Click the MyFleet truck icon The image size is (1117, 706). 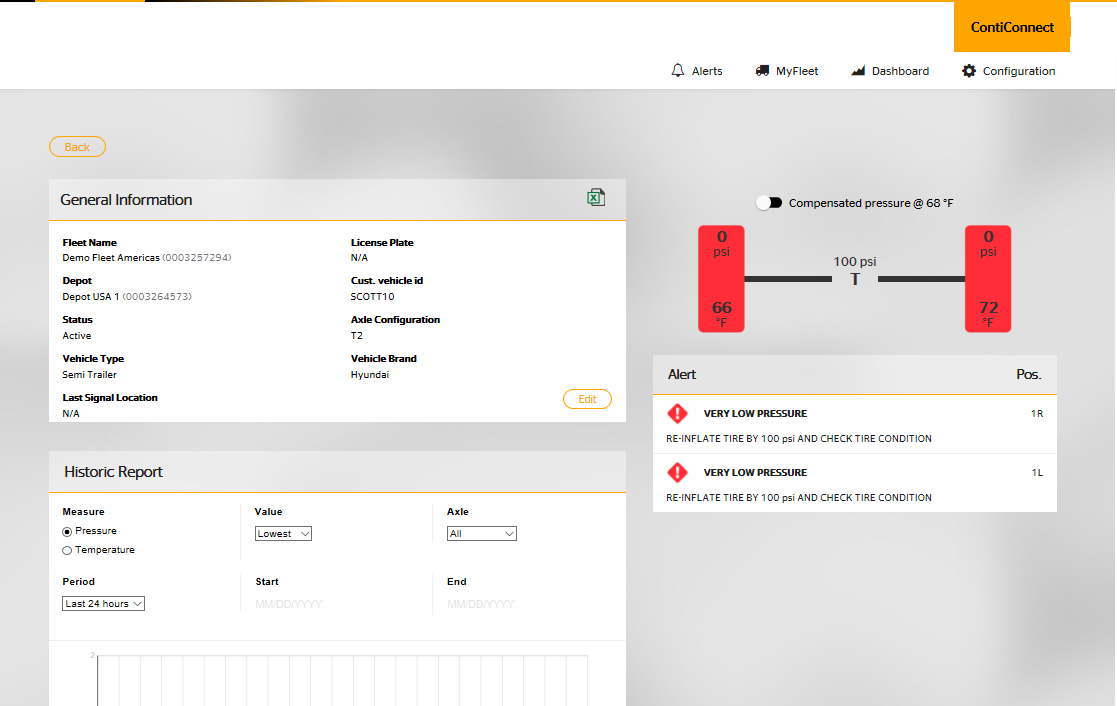click(762, 71)
